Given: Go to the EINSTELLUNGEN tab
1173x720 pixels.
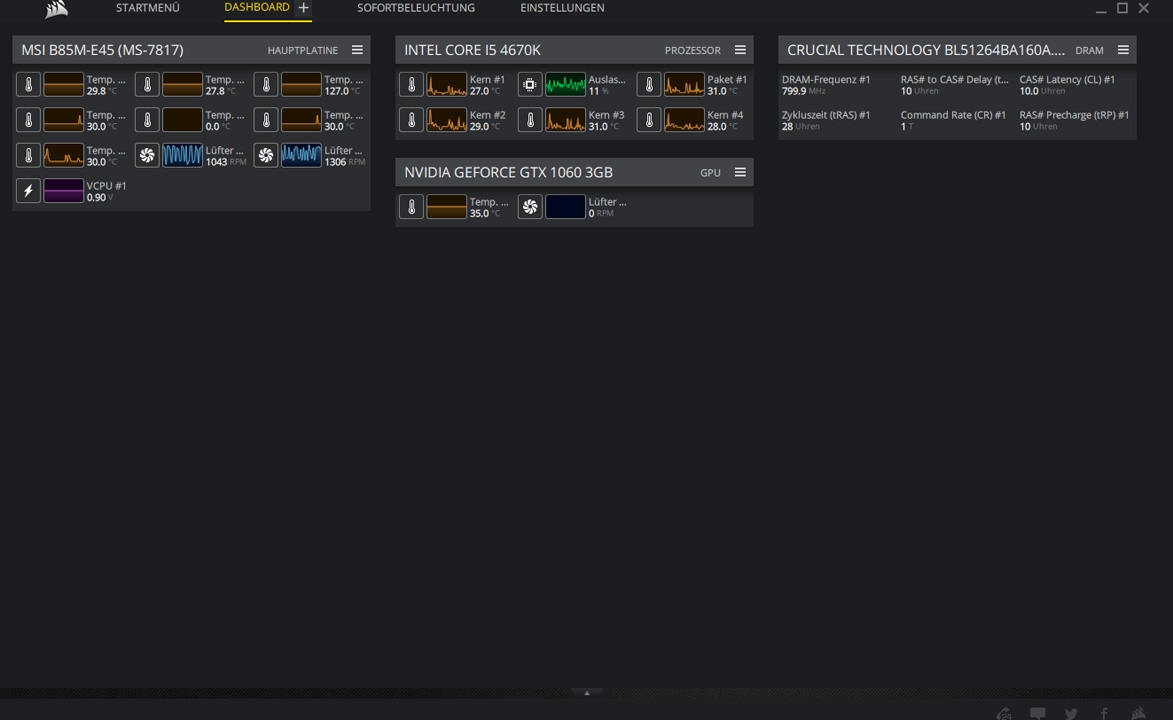Looking at the screenshot, I should 563,7.
